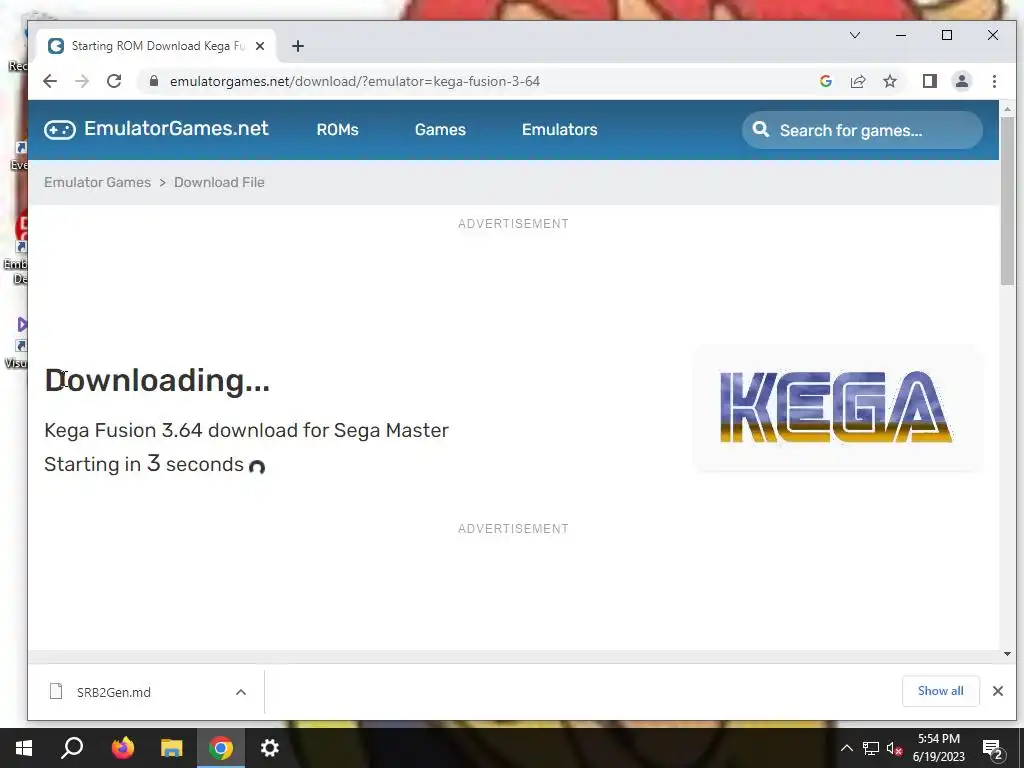
Task: Click the Search for games field
Action: (x=862, y=130)
